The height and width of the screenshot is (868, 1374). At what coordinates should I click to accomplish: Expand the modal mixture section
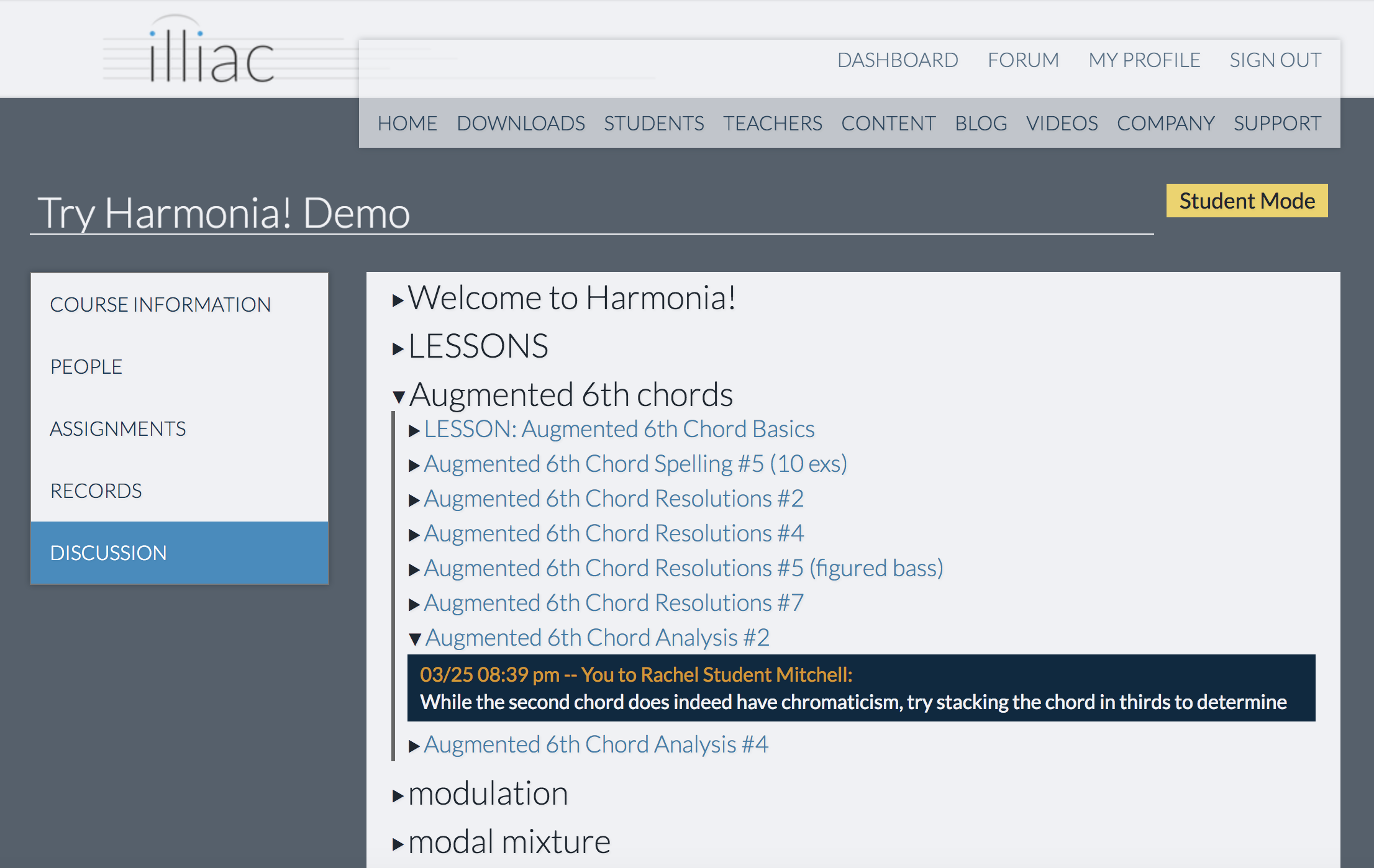point(398,844)
